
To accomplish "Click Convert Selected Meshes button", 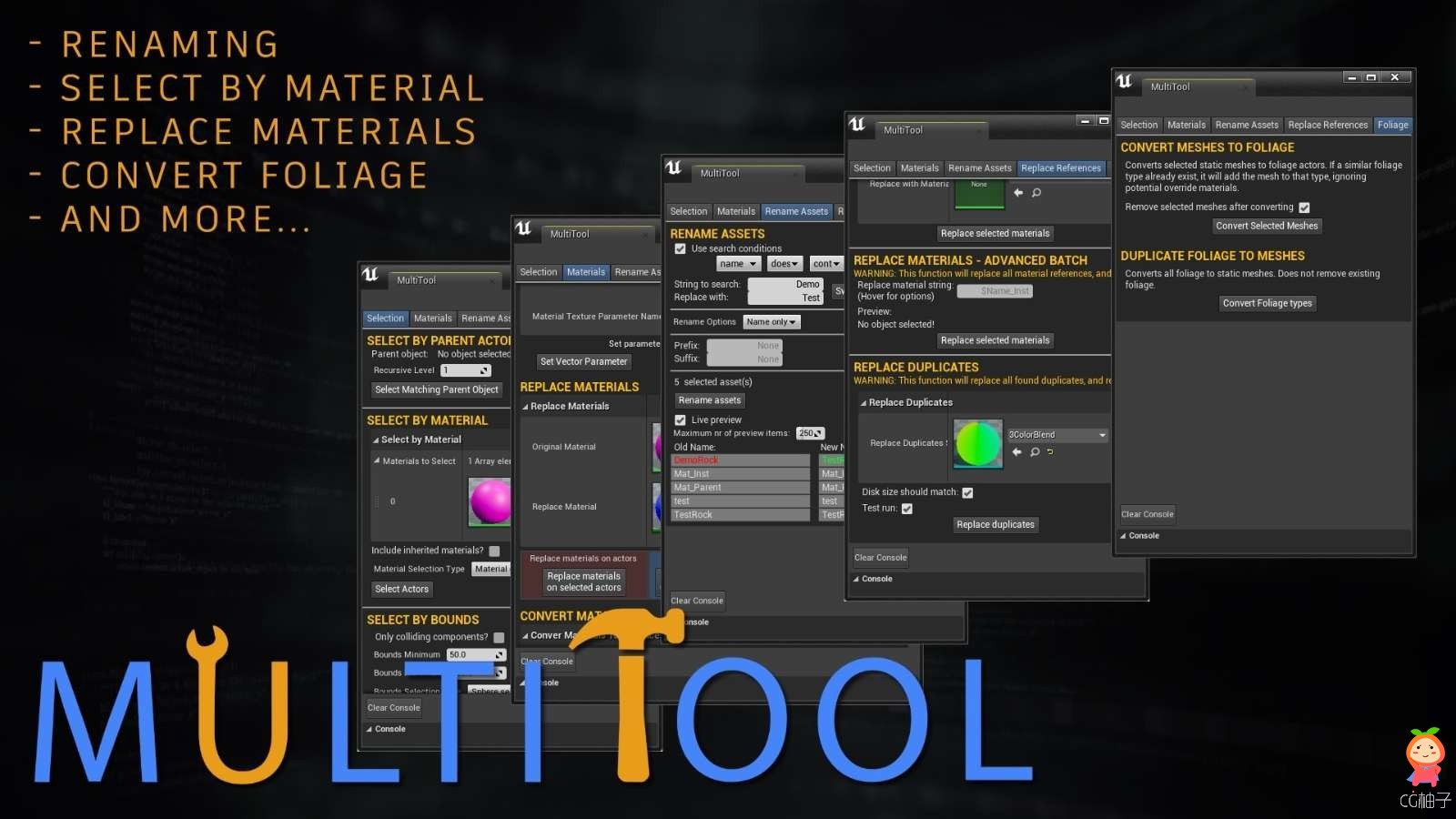I will point(1267,226).
